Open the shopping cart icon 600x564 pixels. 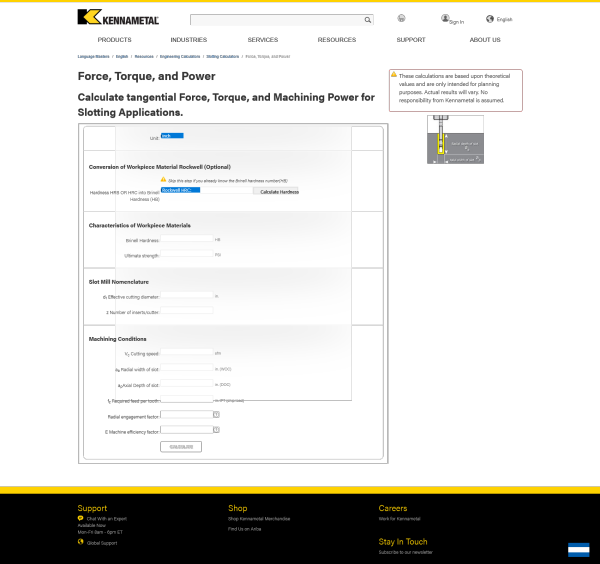(x=401, y=18)
